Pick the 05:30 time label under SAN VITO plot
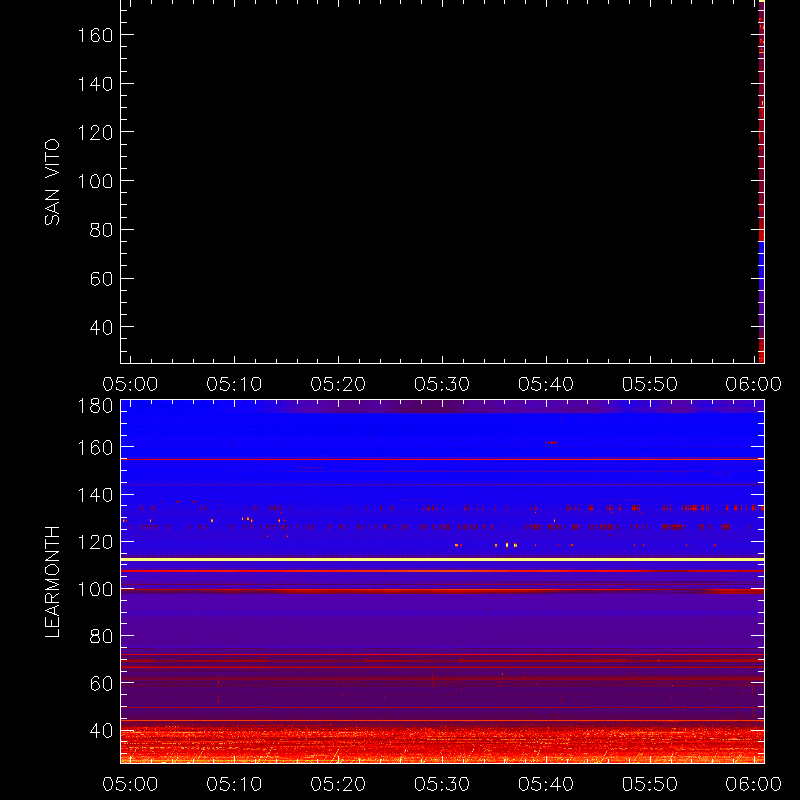Screen dimensions: 800x800 [442, 384]
